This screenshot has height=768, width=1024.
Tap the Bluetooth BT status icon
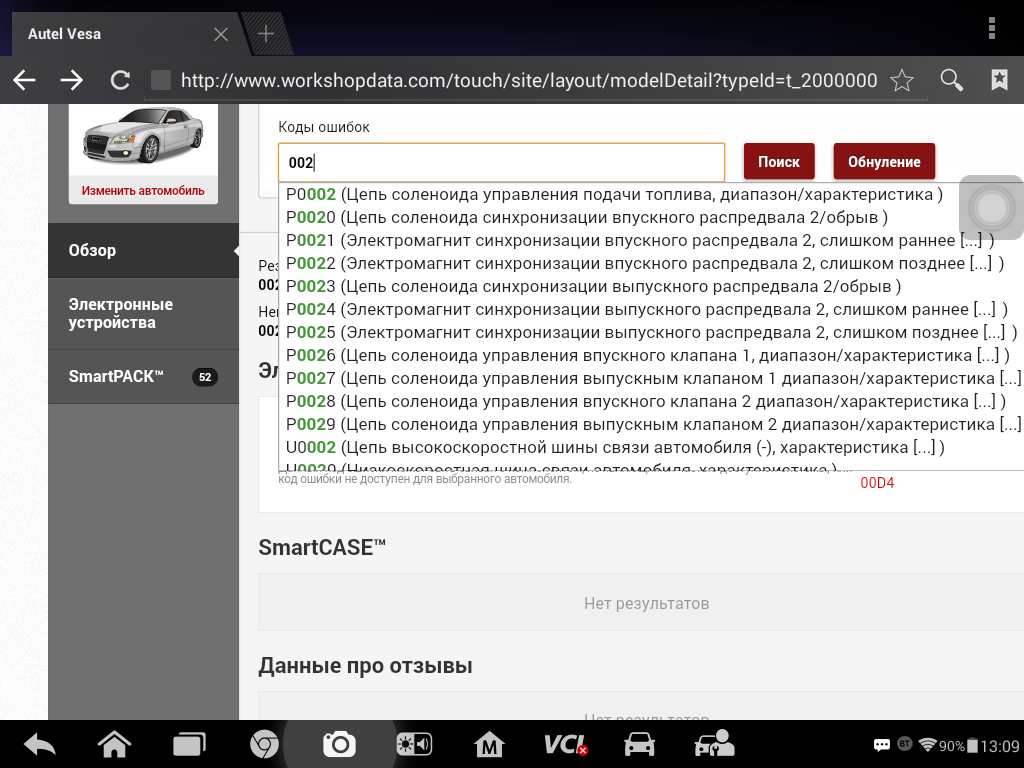tap(904, 743)
